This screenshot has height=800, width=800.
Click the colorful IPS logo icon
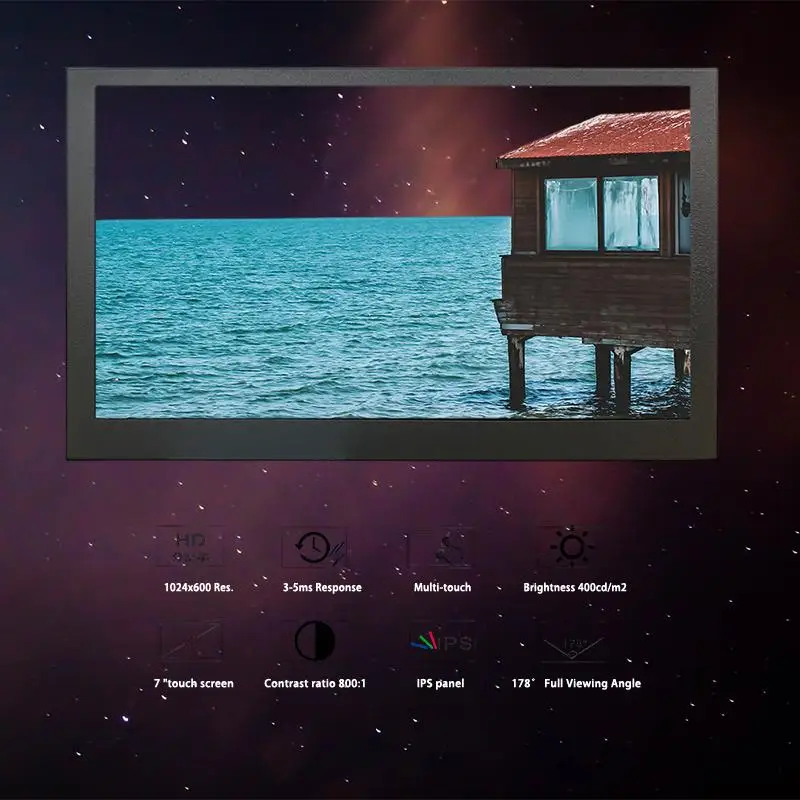pos(442,642)
